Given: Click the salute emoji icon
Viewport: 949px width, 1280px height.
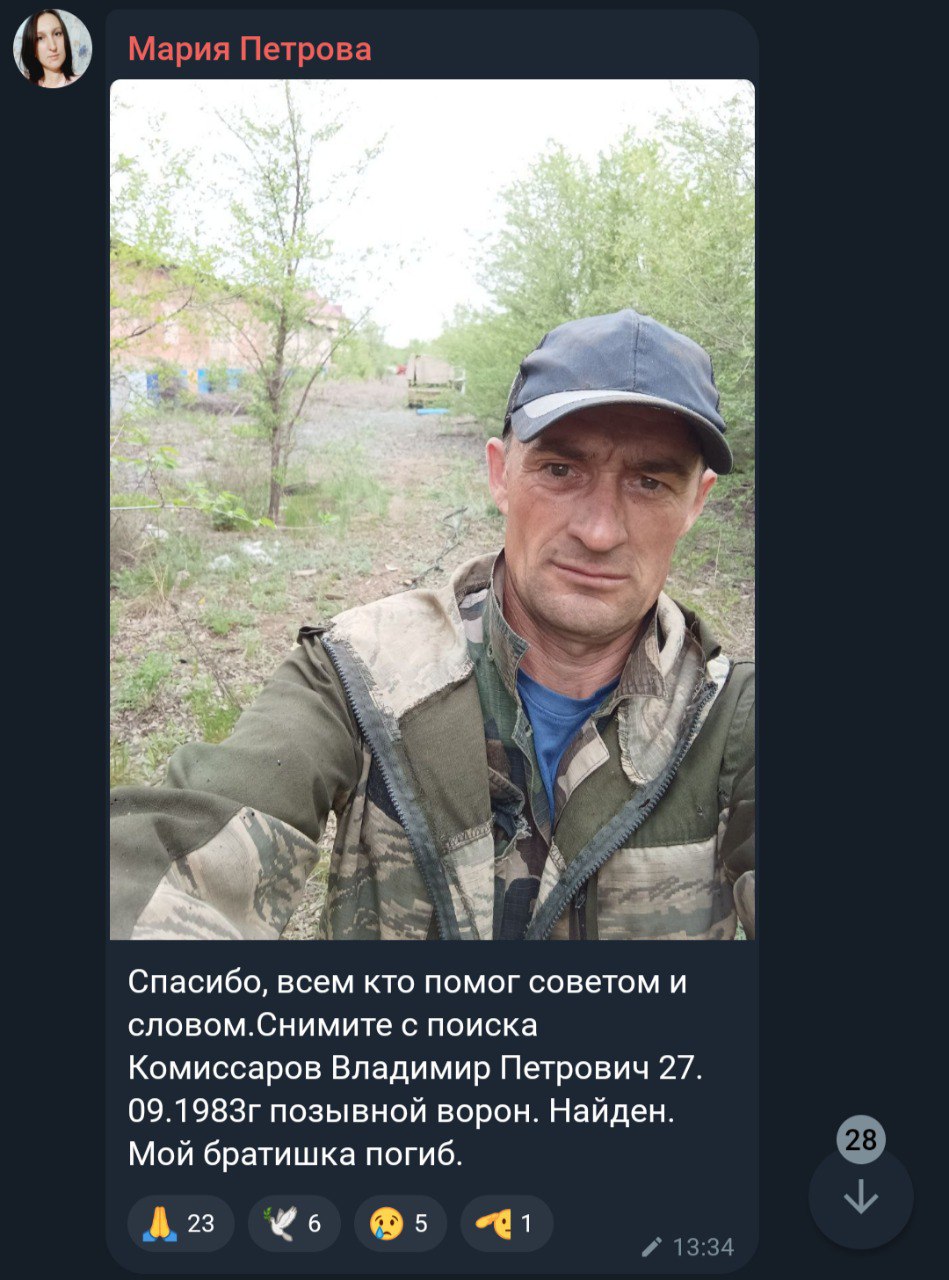Looking at the screenshot, I should pos(493,1223).
